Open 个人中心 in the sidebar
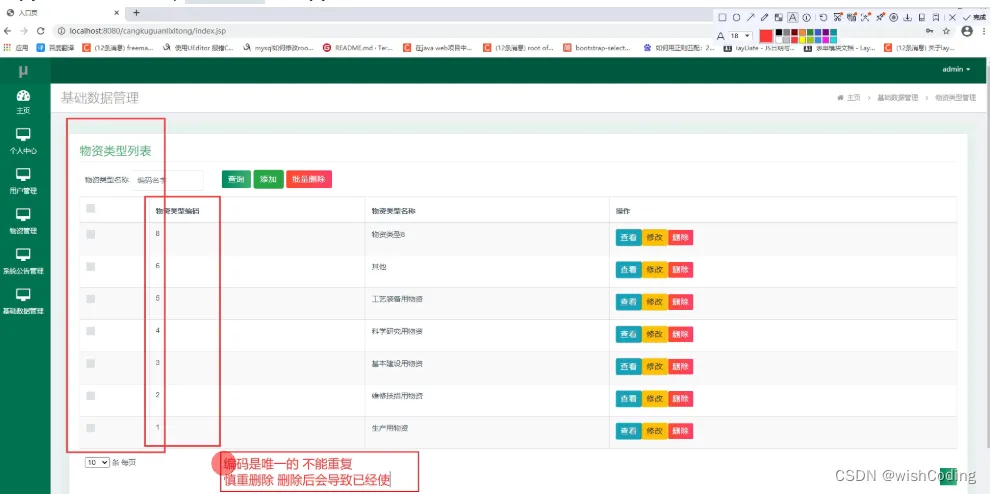Screen dimensions: 991x494 [23, 142]
